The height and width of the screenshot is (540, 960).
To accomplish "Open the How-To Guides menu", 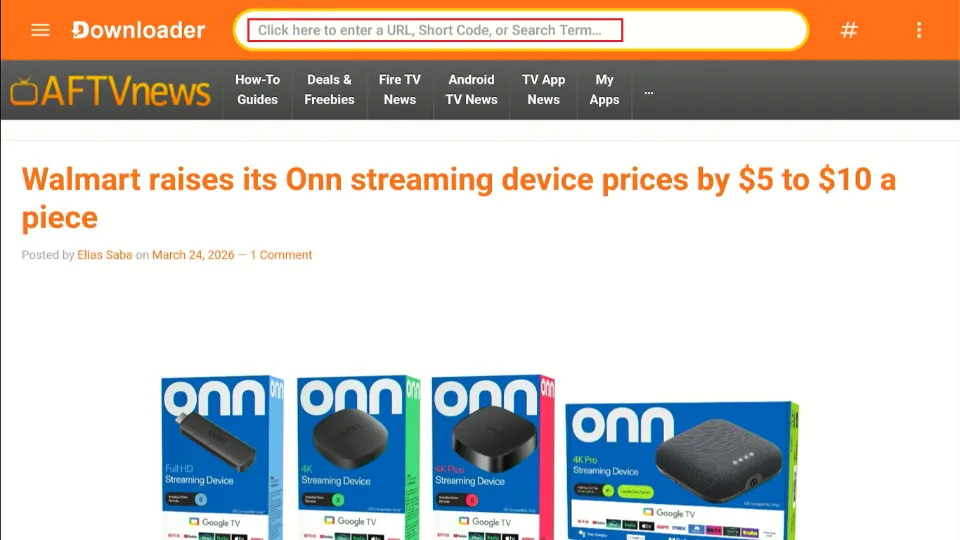I will [x=257, y=89].
